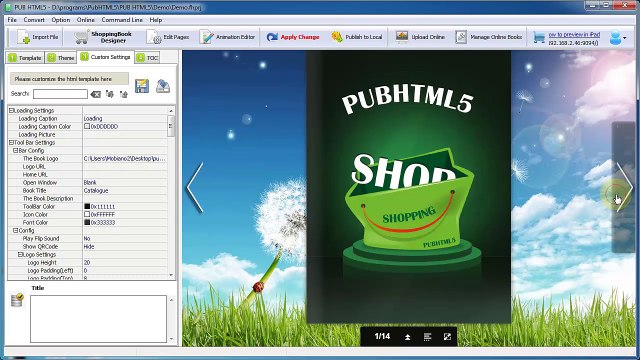Select the Home URL row

pyautogui.click(x=87, y=174)
